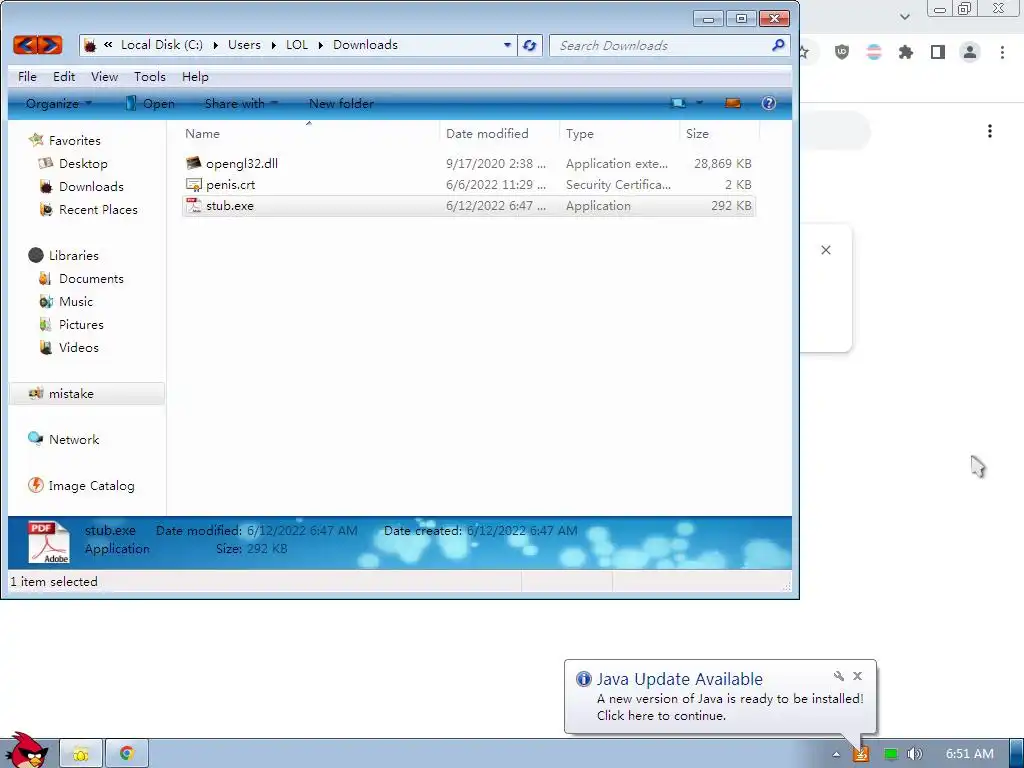Click the opengl32.dll file icon
The width and height of the screenshot is (1024, 768).
(193, 163)
